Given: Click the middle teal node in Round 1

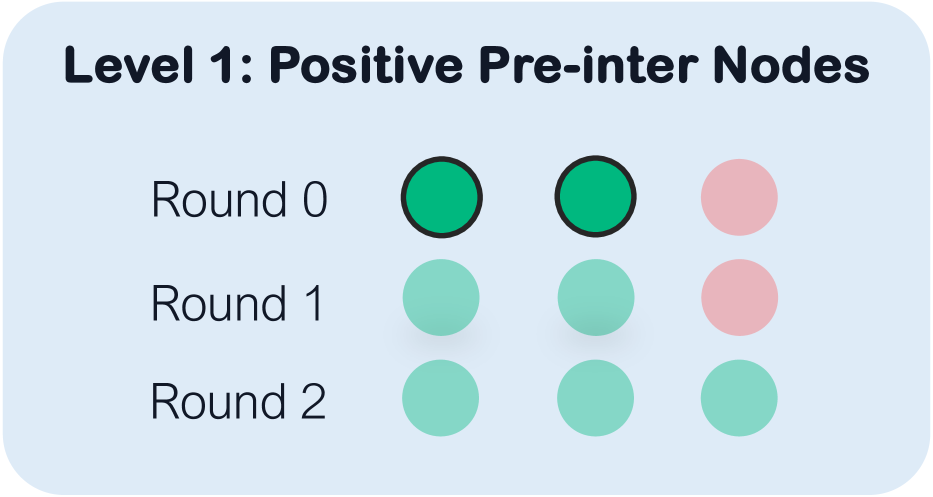Looking at the screenshot, I should pos(595,298).
